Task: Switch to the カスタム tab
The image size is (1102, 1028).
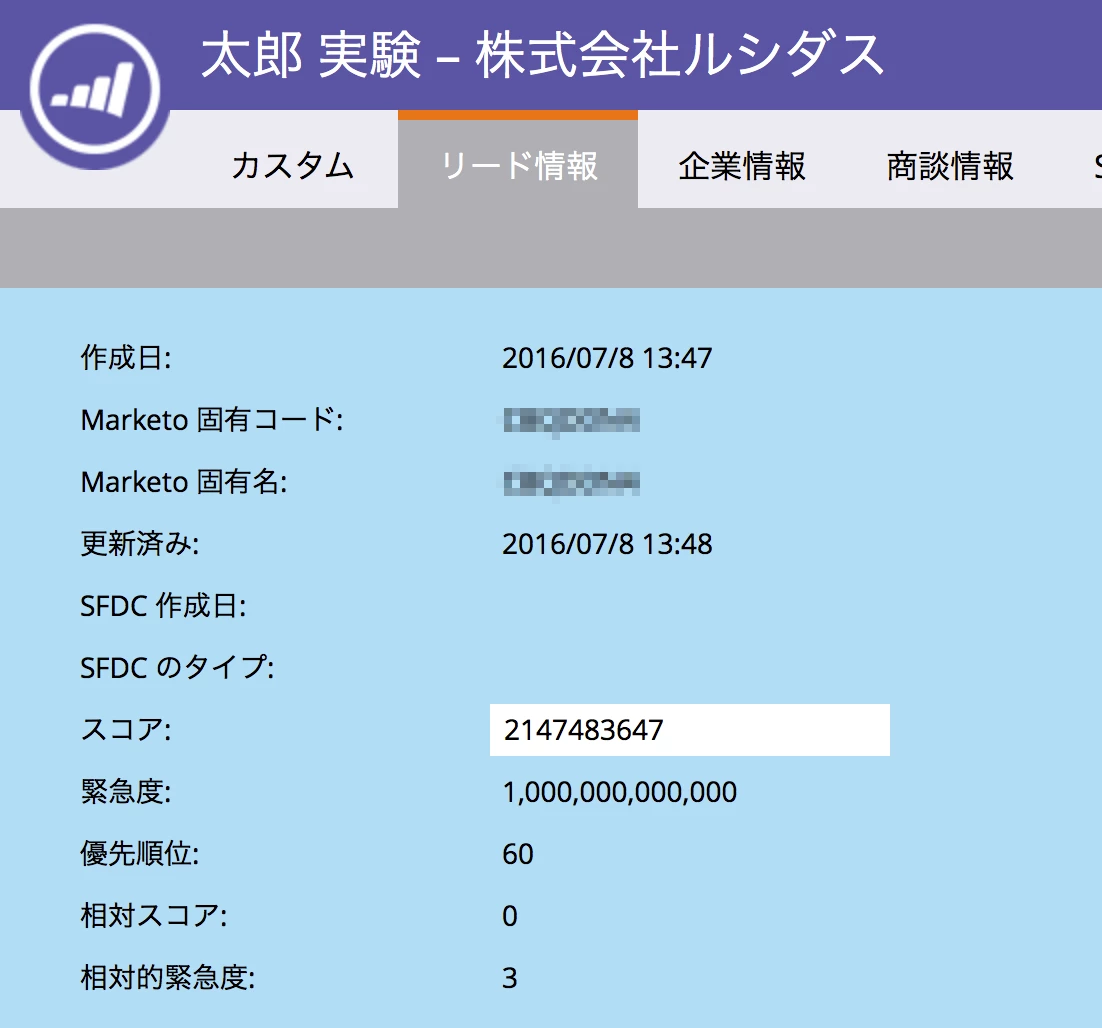Action: [x=292, y=166]
